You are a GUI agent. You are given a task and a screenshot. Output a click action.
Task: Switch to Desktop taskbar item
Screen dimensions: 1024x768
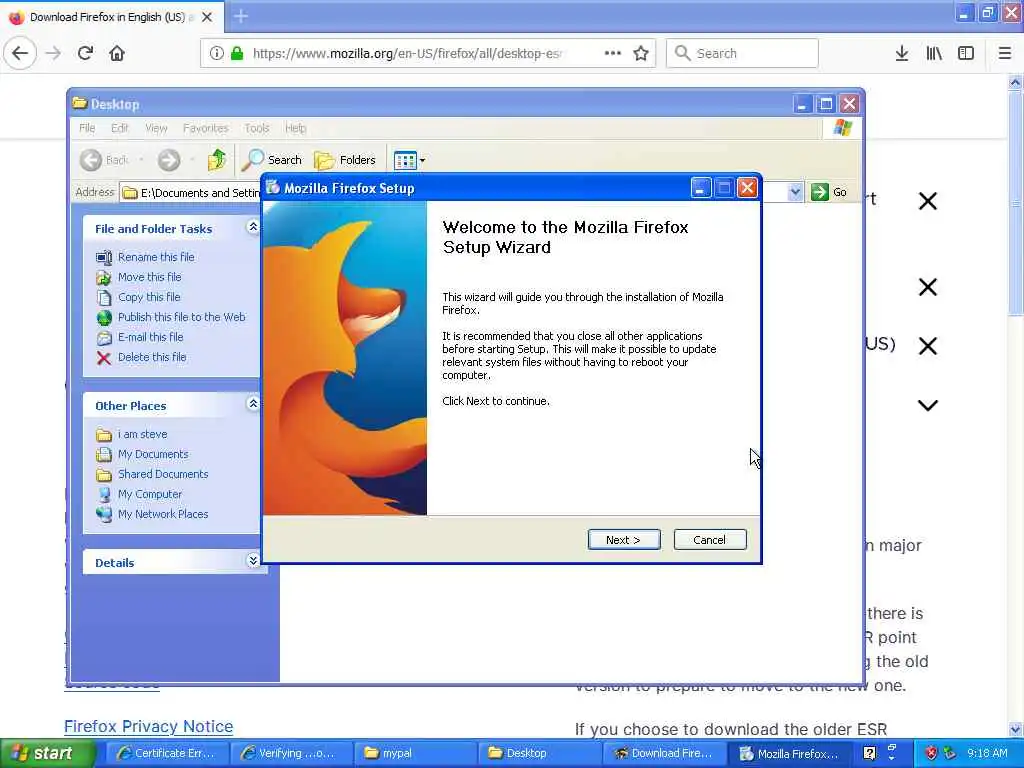(x=539, y=753)
